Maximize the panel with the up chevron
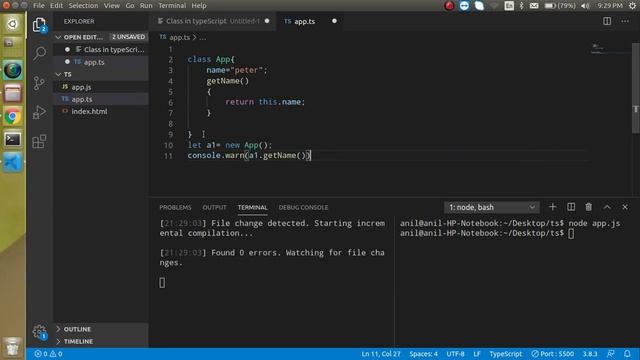Screen dimensions: 640x360 coord(607,207)
